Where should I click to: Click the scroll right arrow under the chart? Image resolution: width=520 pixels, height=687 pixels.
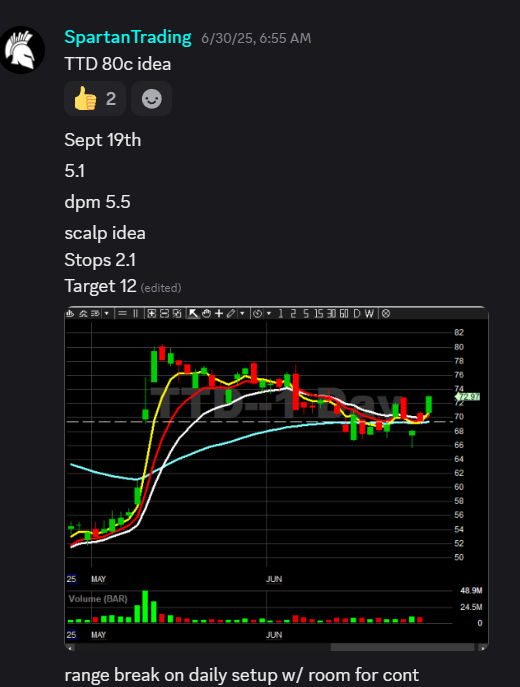pos(483,648)
